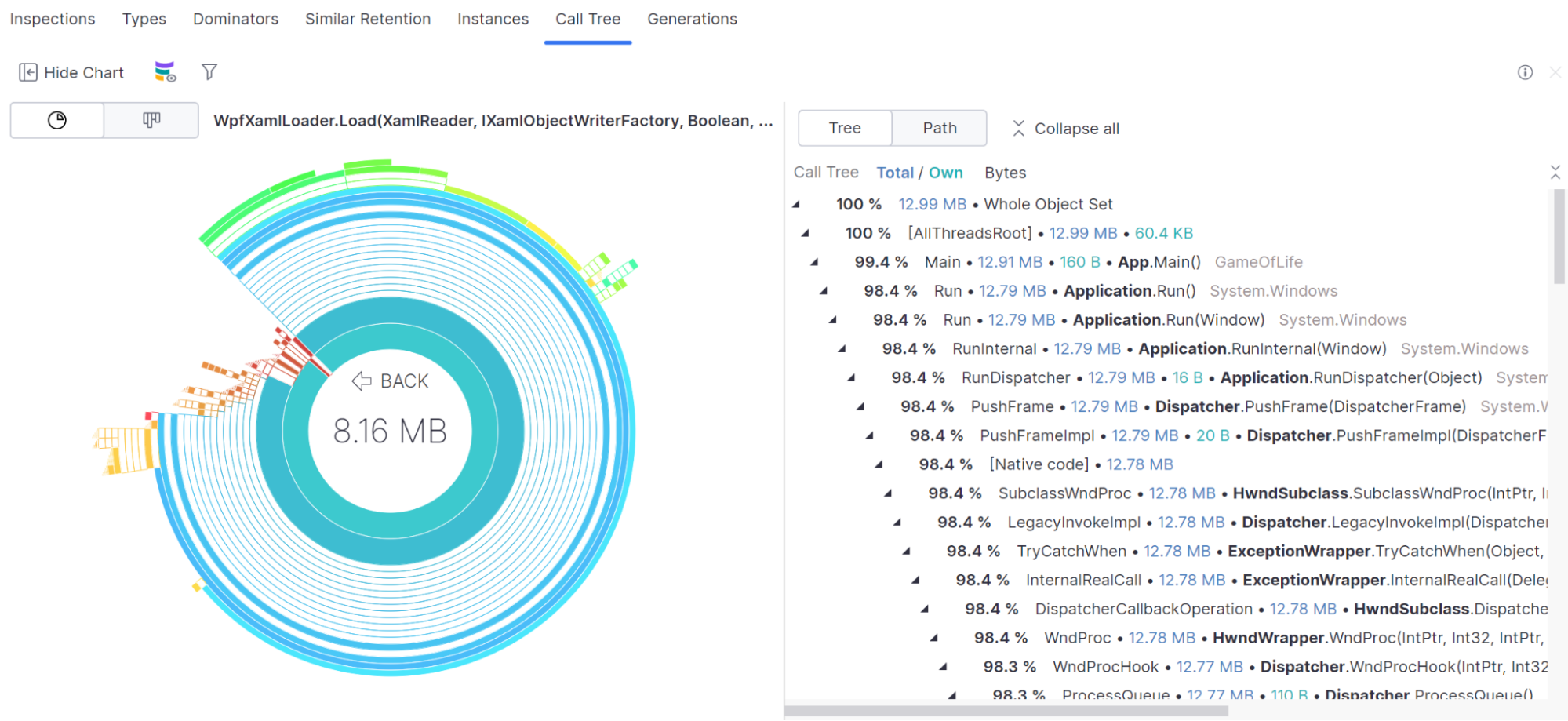Image resolution: width=1568 pixels, height=721 pixels.
Task: Click the Own column link
Action: [x=945, y=173]
